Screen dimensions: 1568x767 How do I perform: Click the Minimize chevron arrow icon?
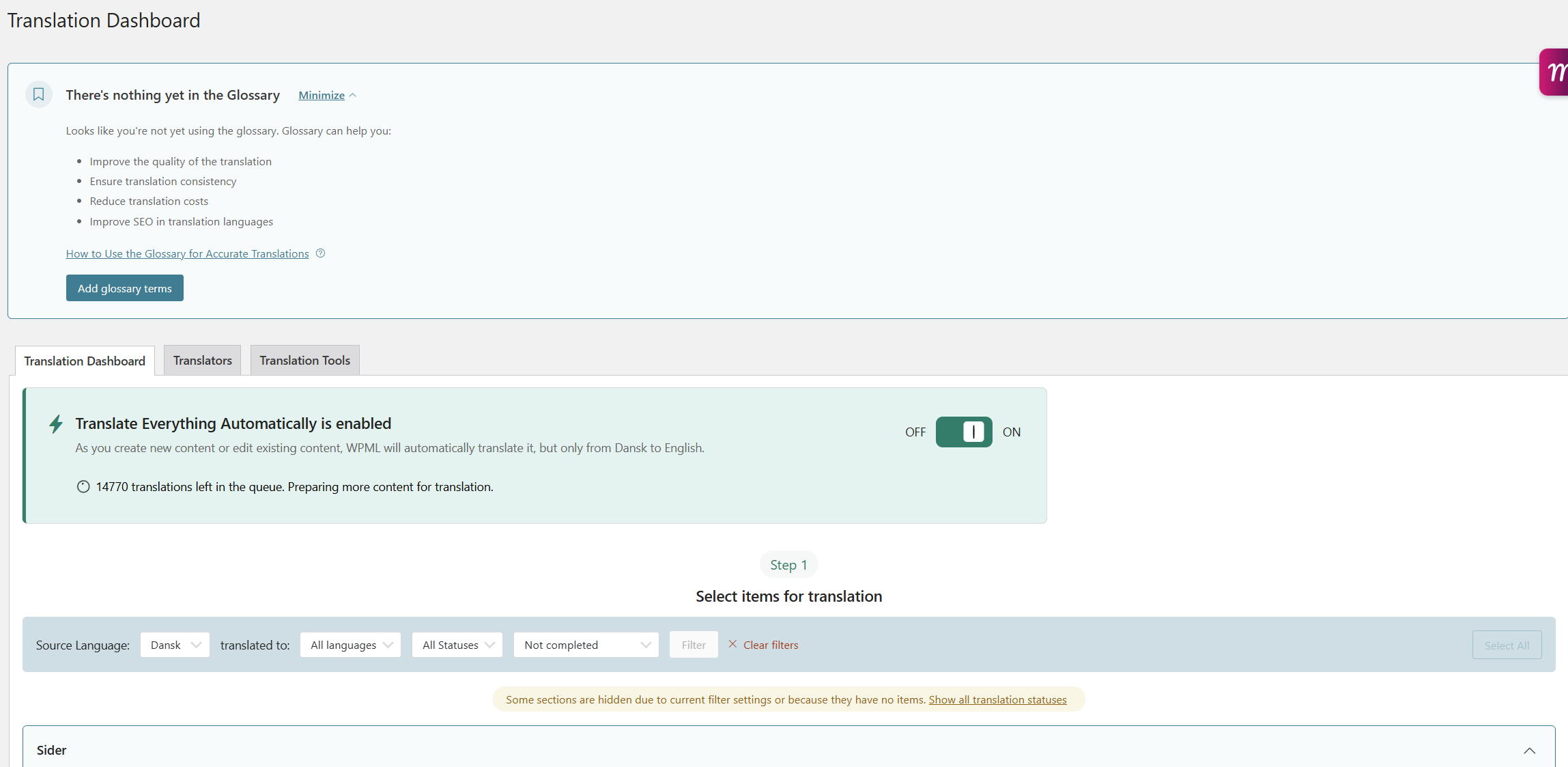(353, 96)
